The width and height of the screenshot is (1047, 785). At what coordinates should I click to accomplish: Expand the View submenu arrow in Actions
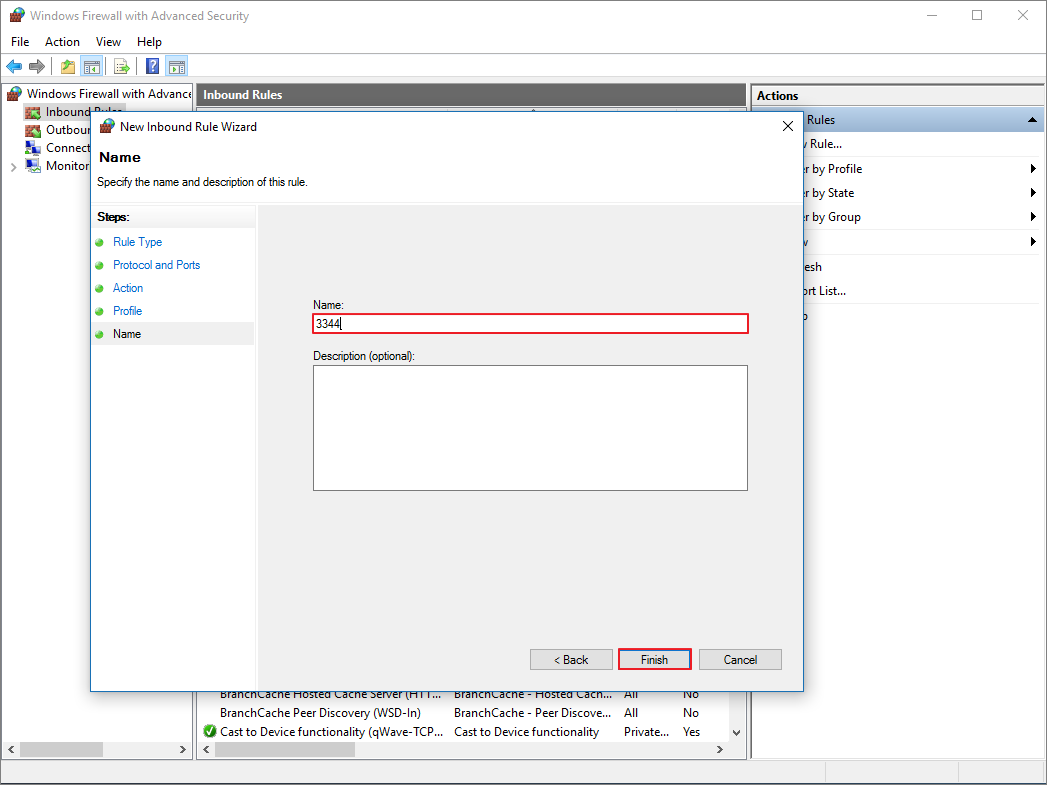tap(1033, 242)
